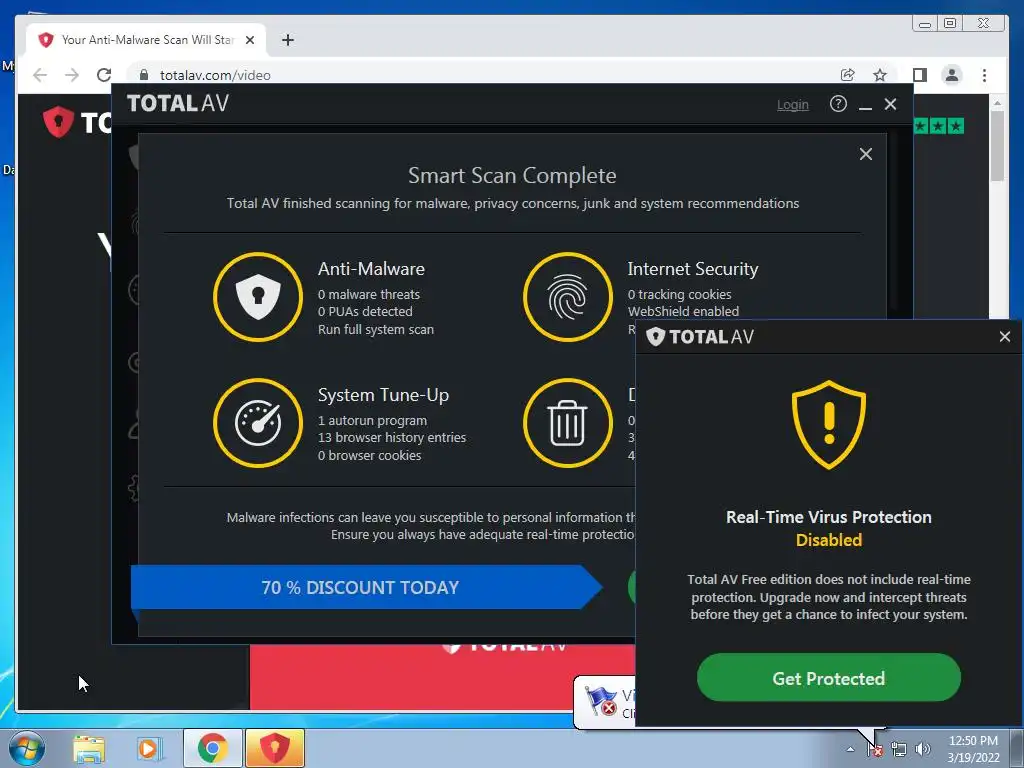This screenshot has width=1024, height=768.
Task: Click the 0 tracking cookies text
Action: pyautogui.click(x=679, y=295)
